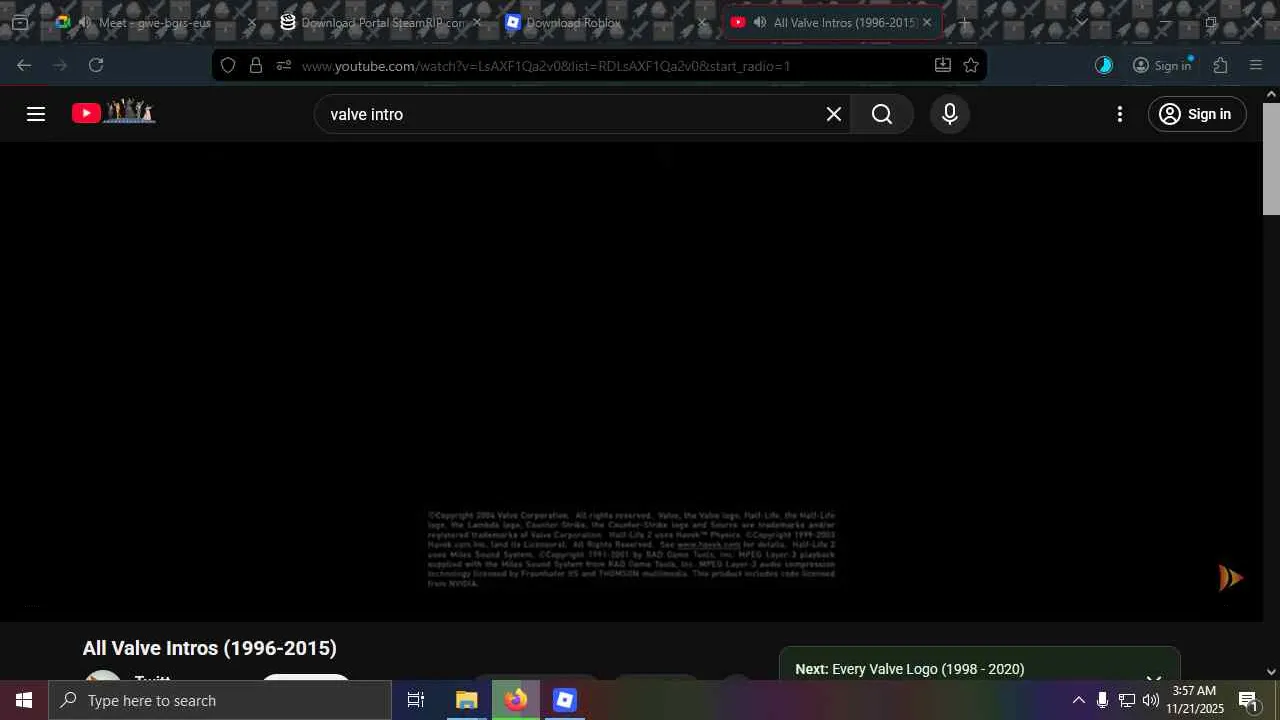
Task: Bookmark this page with the star
Action: tap(971, 65)
